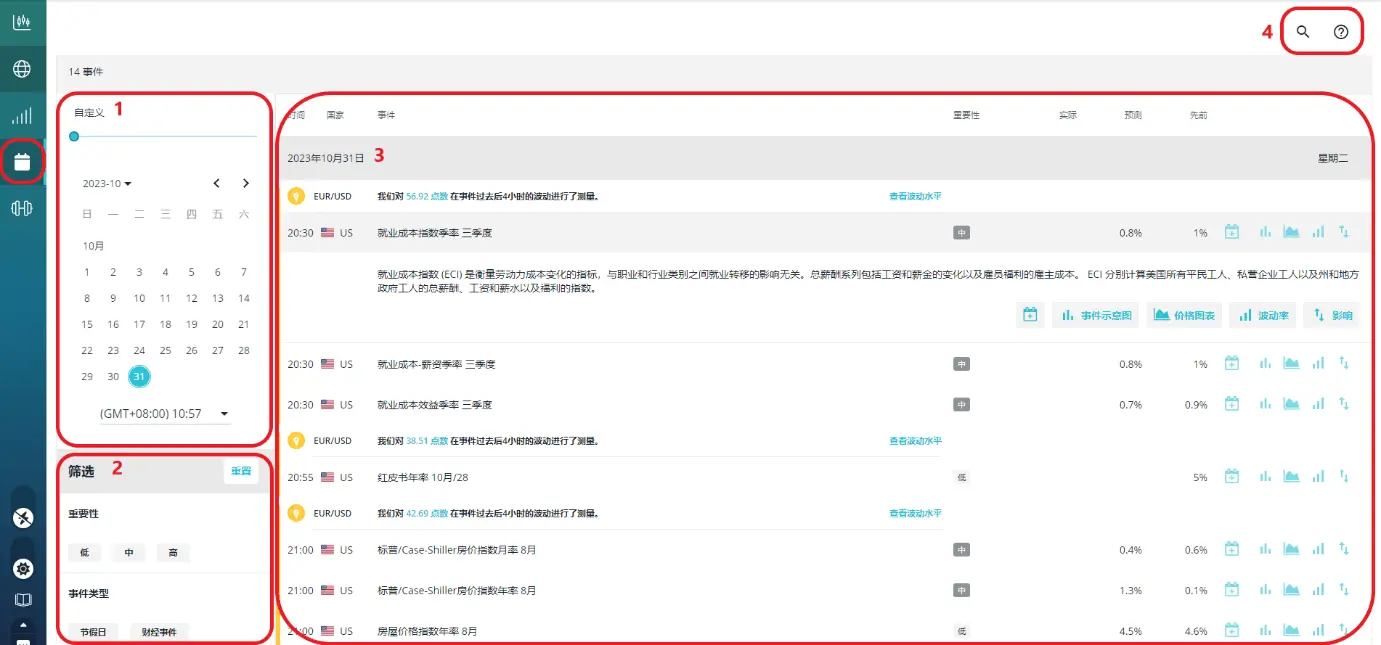
Task: Open the 2023-10 month dropdown
Action: [x=107, y=183]
